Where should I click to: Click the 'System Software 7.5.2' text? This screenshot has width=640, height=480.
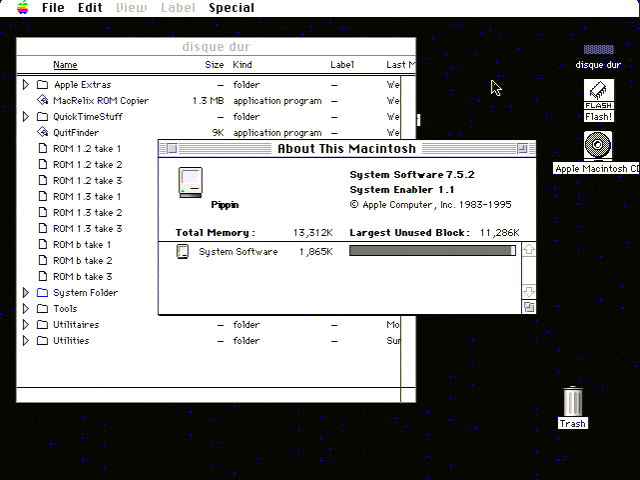412,175
